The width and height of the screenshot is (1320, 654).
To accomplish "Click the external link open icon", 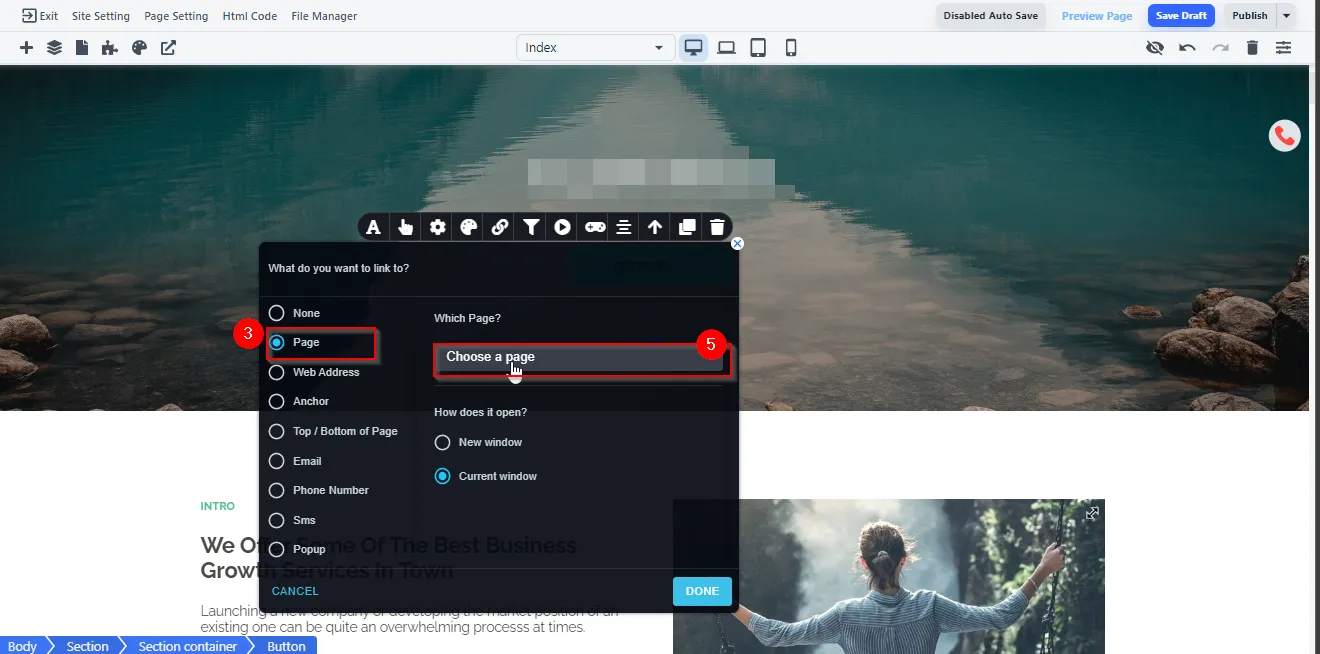I will click(x=168, y=47).
